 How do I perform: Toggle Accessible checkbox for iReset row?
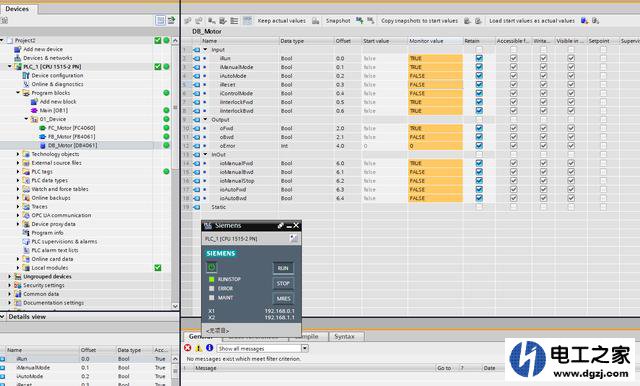click(x=513, y=84)
